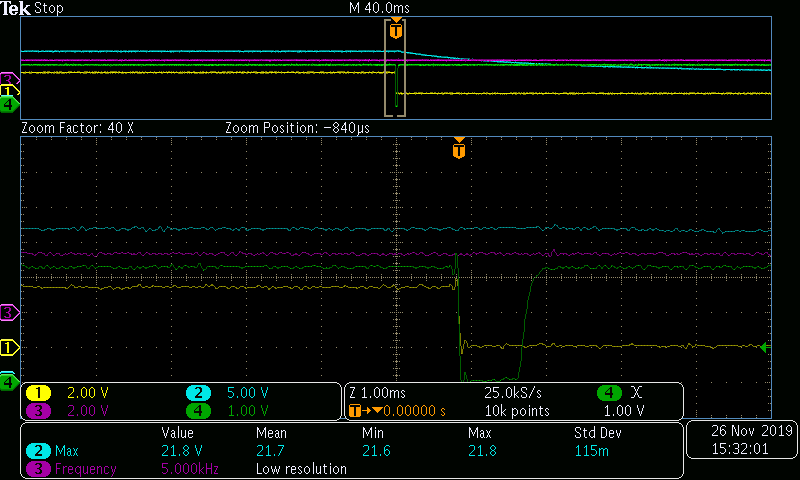
Task: Click the orange trigger position T icon in readout
Action: coord(355,411)
